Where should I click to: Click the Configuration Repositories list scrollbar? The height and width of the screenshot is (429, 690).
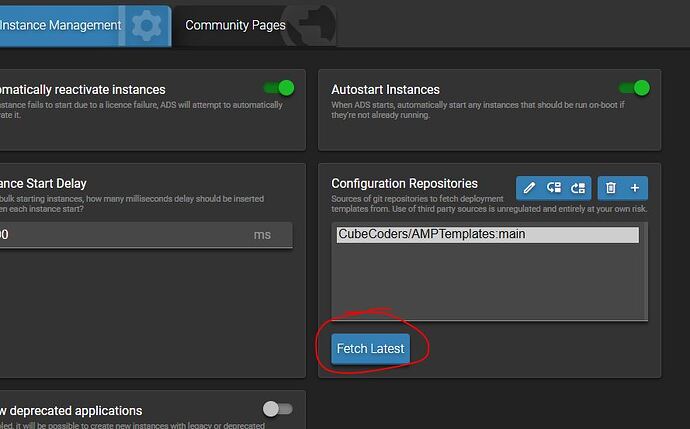click(645, 271)
